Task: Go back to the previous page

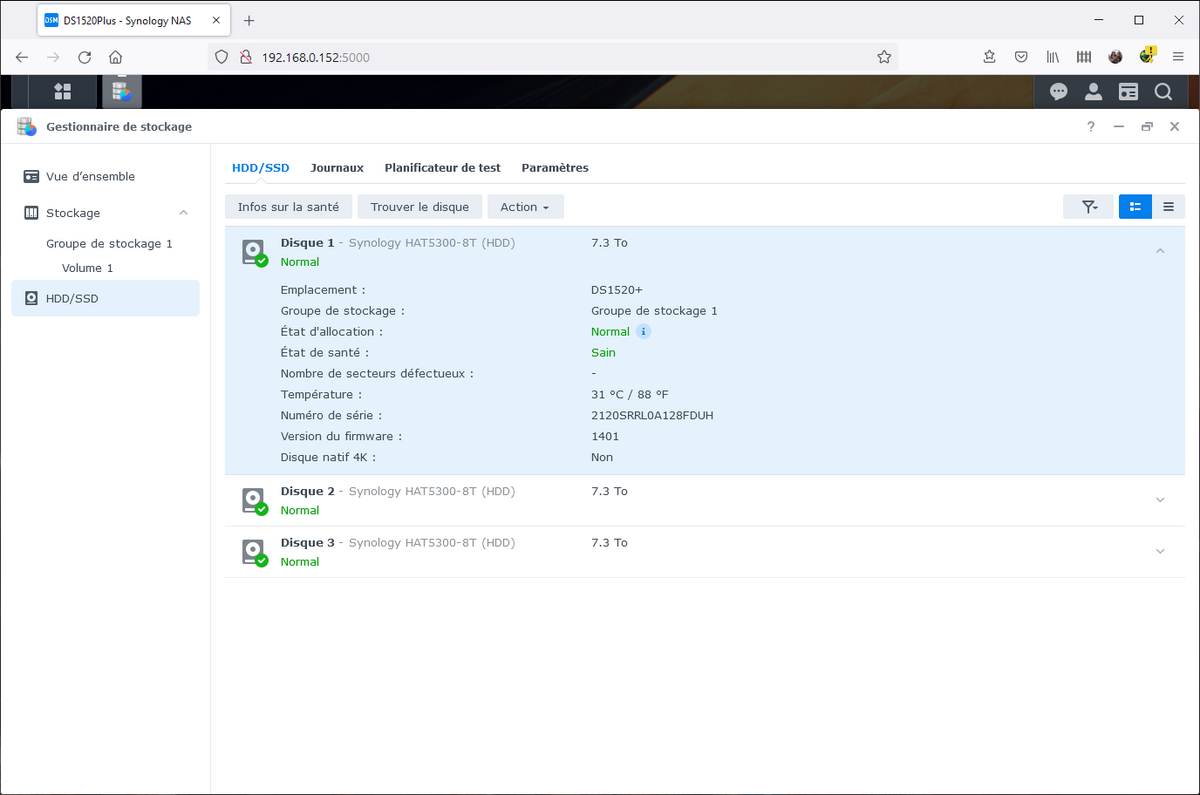Action: click(22, 57)
